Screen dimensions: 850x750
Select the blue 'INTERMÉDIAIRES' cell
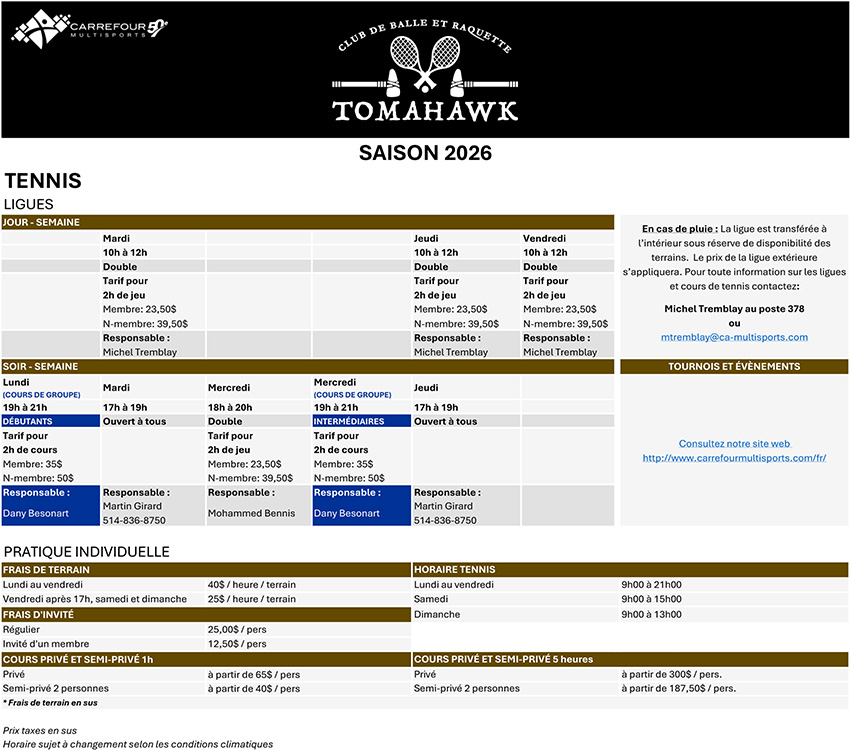coord(362,421)
